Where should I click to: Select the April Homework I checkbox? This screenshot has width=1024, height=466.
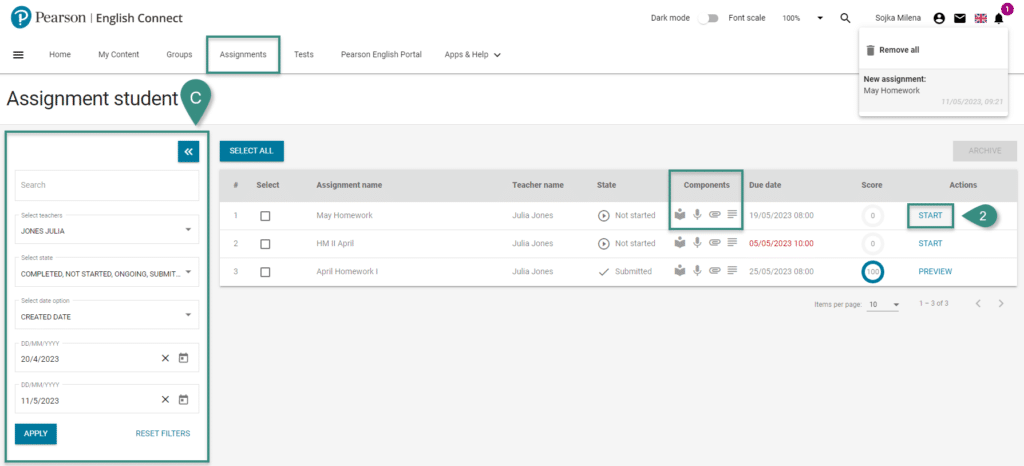[x=265, y=271]
